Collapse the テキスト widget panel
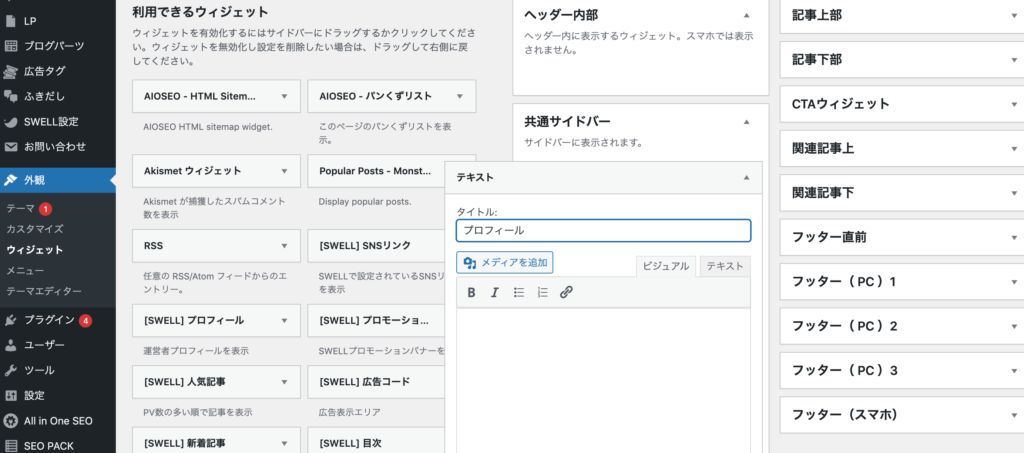Screen dimensions: 1024x453 pyautogui.click(x=746, y=177)
